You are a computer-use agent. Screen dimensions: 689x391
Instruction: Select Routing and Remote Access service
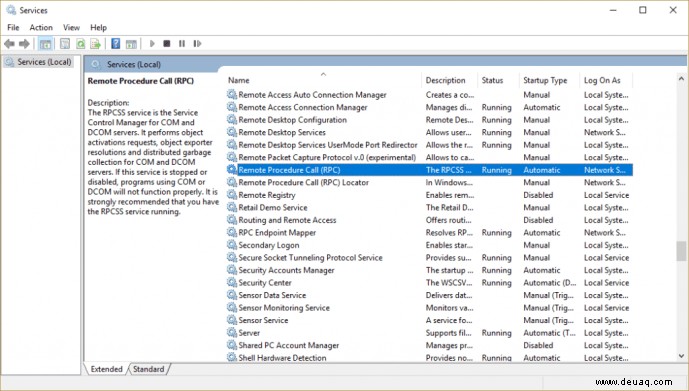(x=287, y=220)
